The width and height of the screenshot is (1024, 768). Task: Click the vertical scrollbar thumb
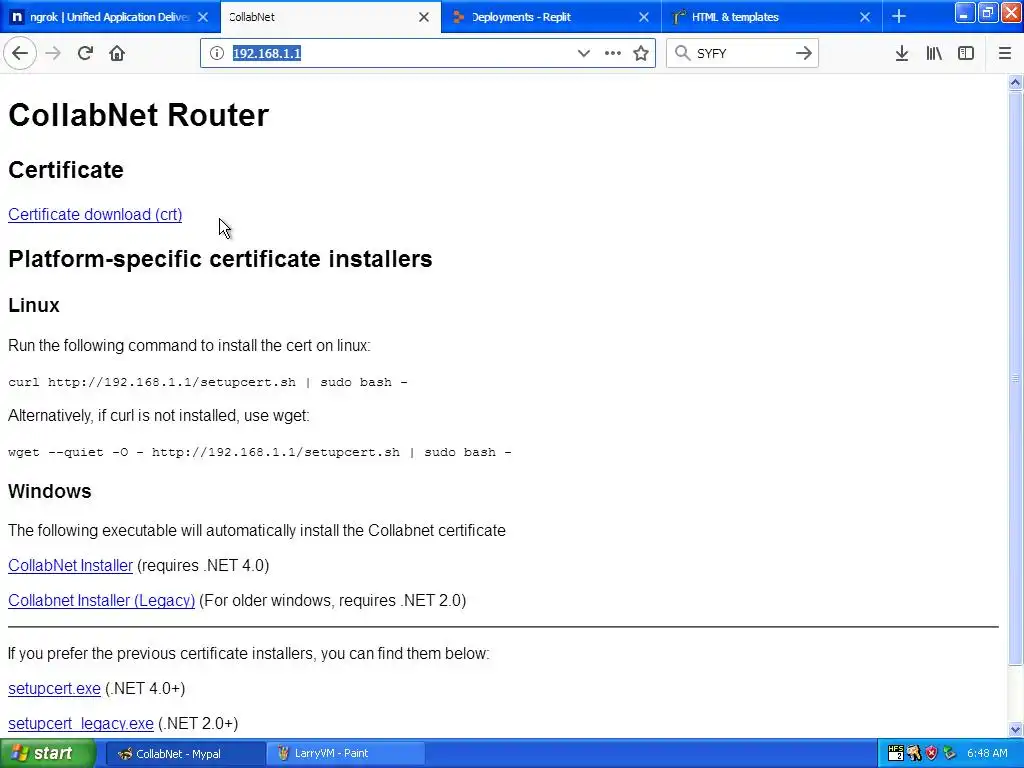1015,378
